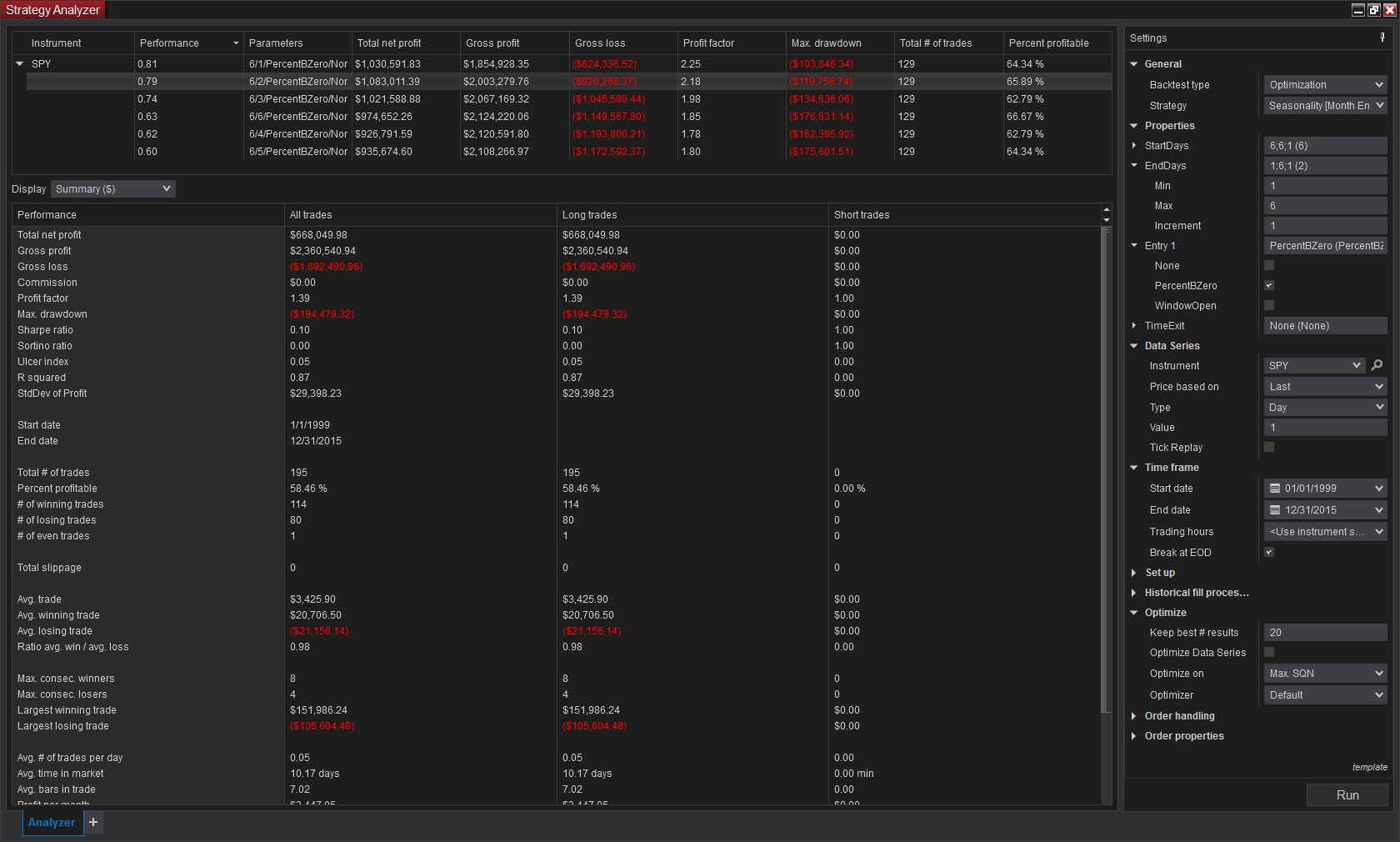The width and height of the screenshot is (1400, 842).
Task: Toggle the PercentBZero checkbox
Action: pos(1269,286)
